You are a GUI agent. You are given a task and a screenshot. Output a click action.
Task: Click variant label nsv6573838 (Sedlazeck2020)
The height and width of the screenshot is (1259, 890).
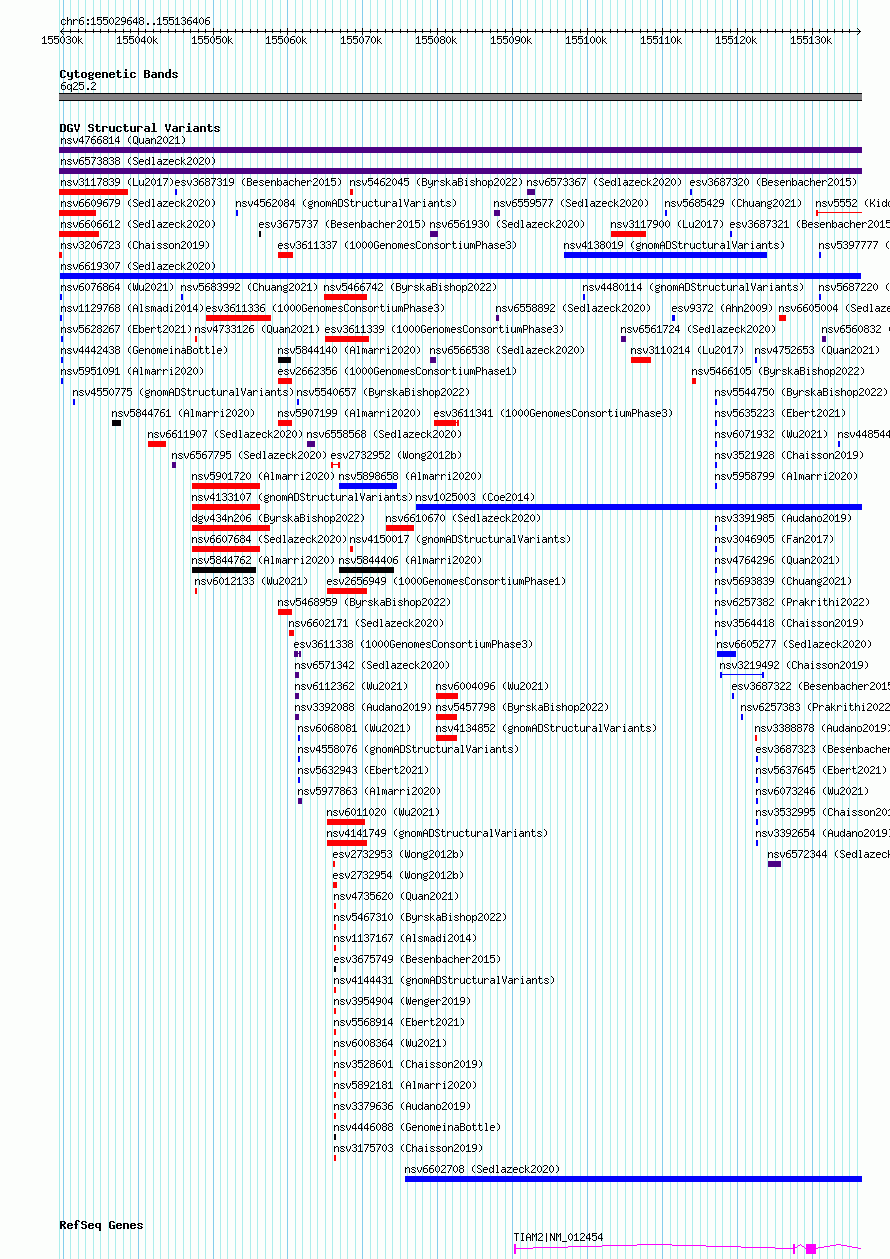tap(137, 161)
